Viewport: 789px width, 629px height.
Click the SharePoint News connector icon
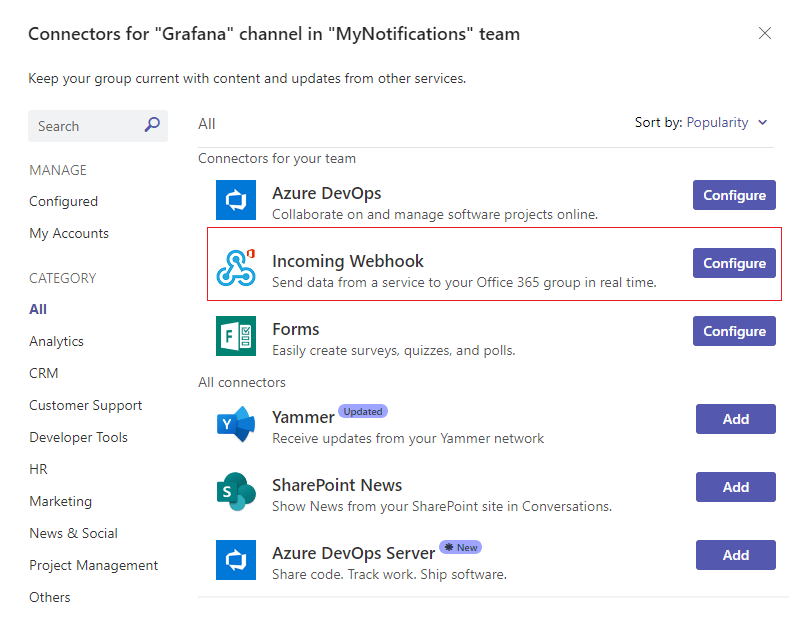(x=235, y=492)
